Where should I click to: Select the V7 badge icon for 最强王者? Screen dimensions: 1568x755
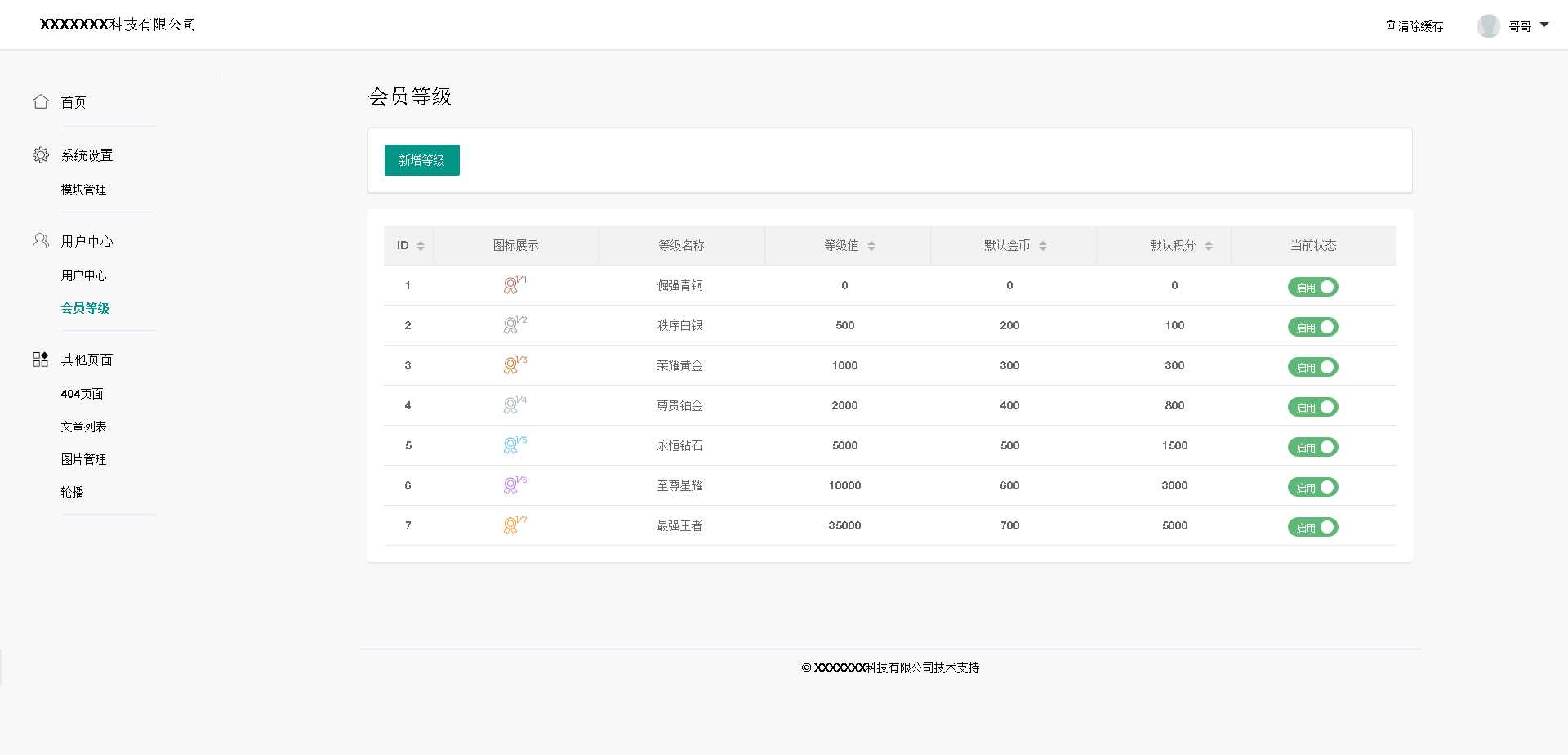512,525
